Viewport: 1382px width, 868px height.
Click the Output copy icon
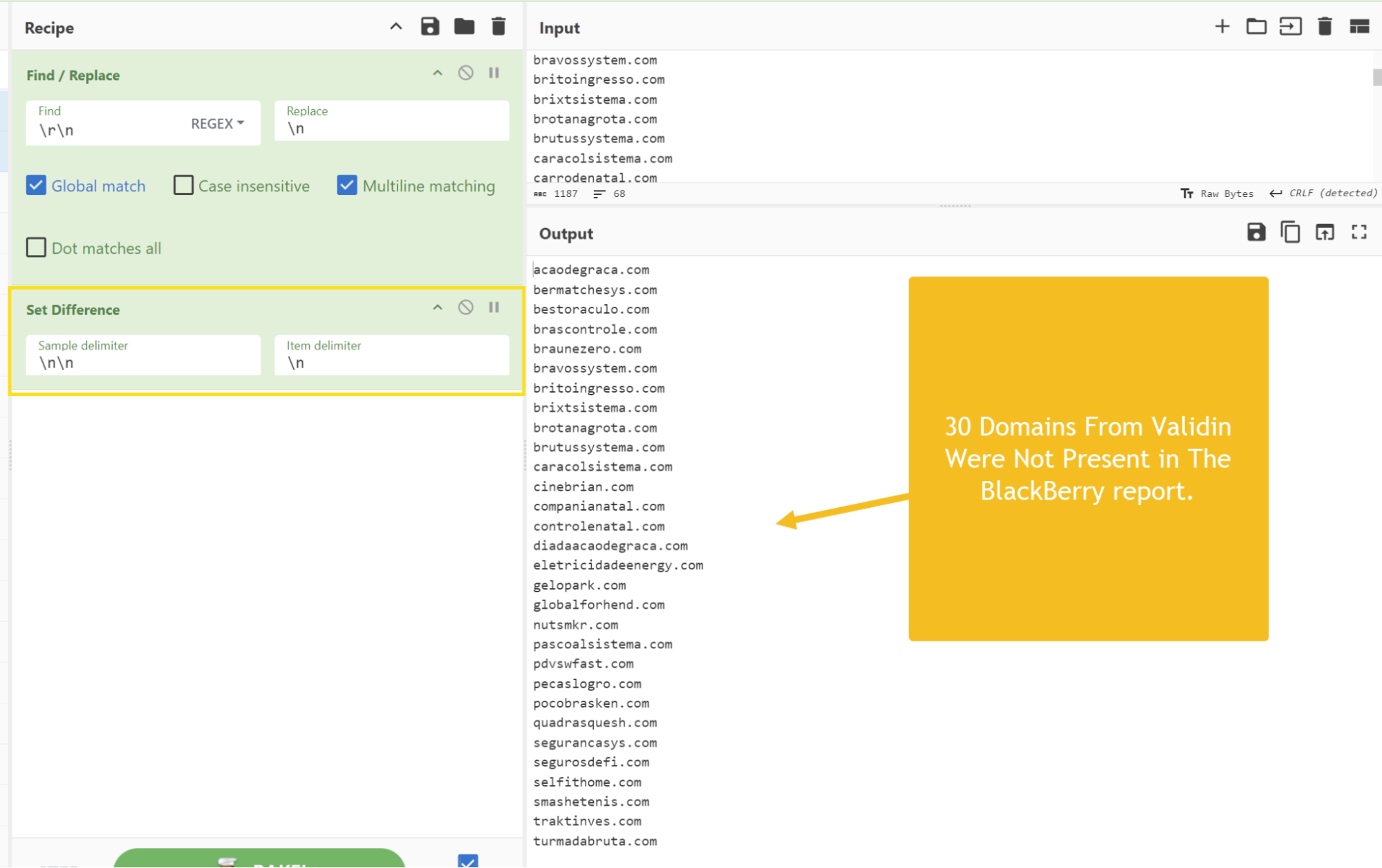pos(1291,233)
